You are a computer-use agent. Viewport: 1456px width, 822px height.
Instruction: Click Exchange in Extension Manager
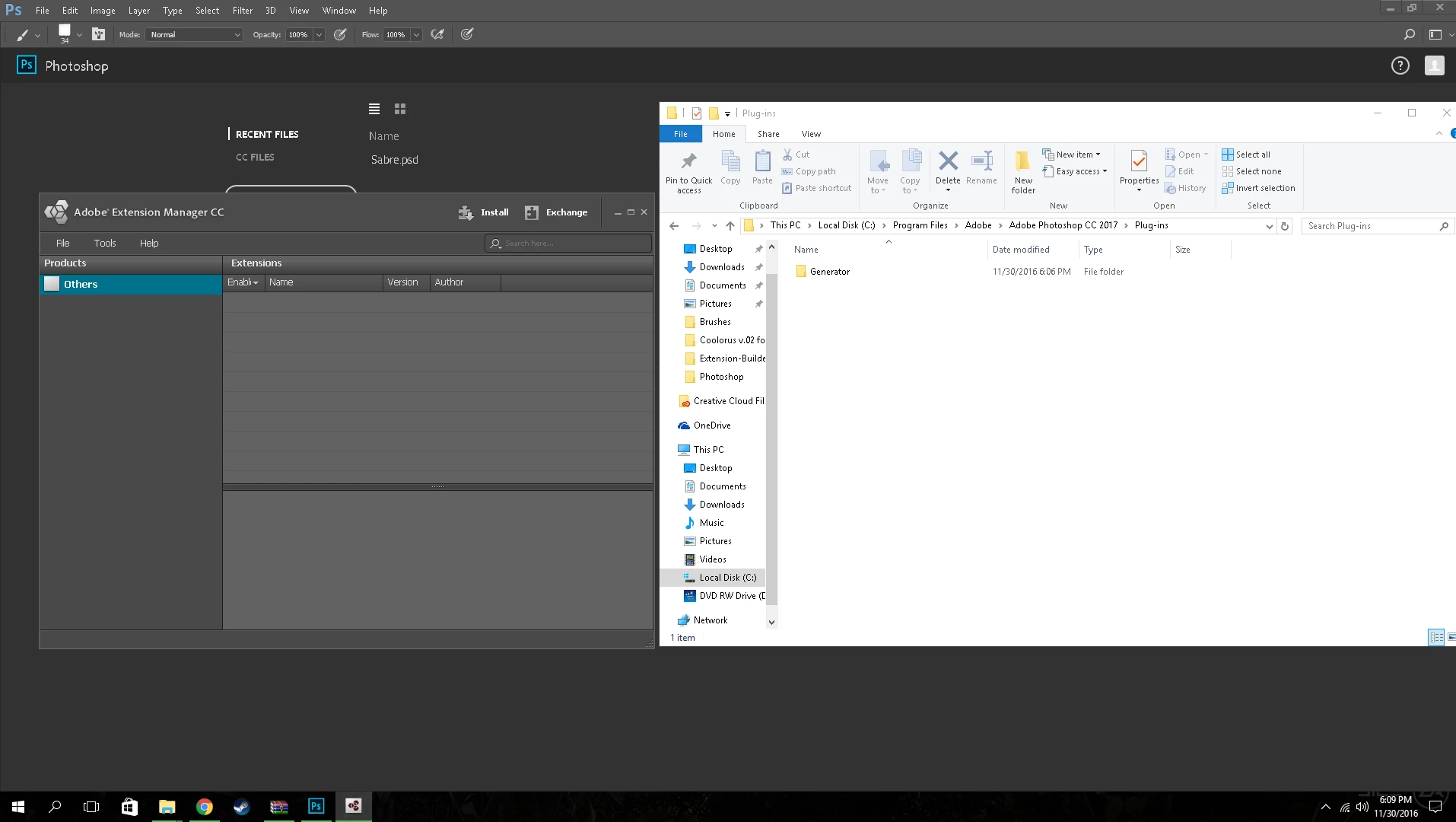click(556, 212)
